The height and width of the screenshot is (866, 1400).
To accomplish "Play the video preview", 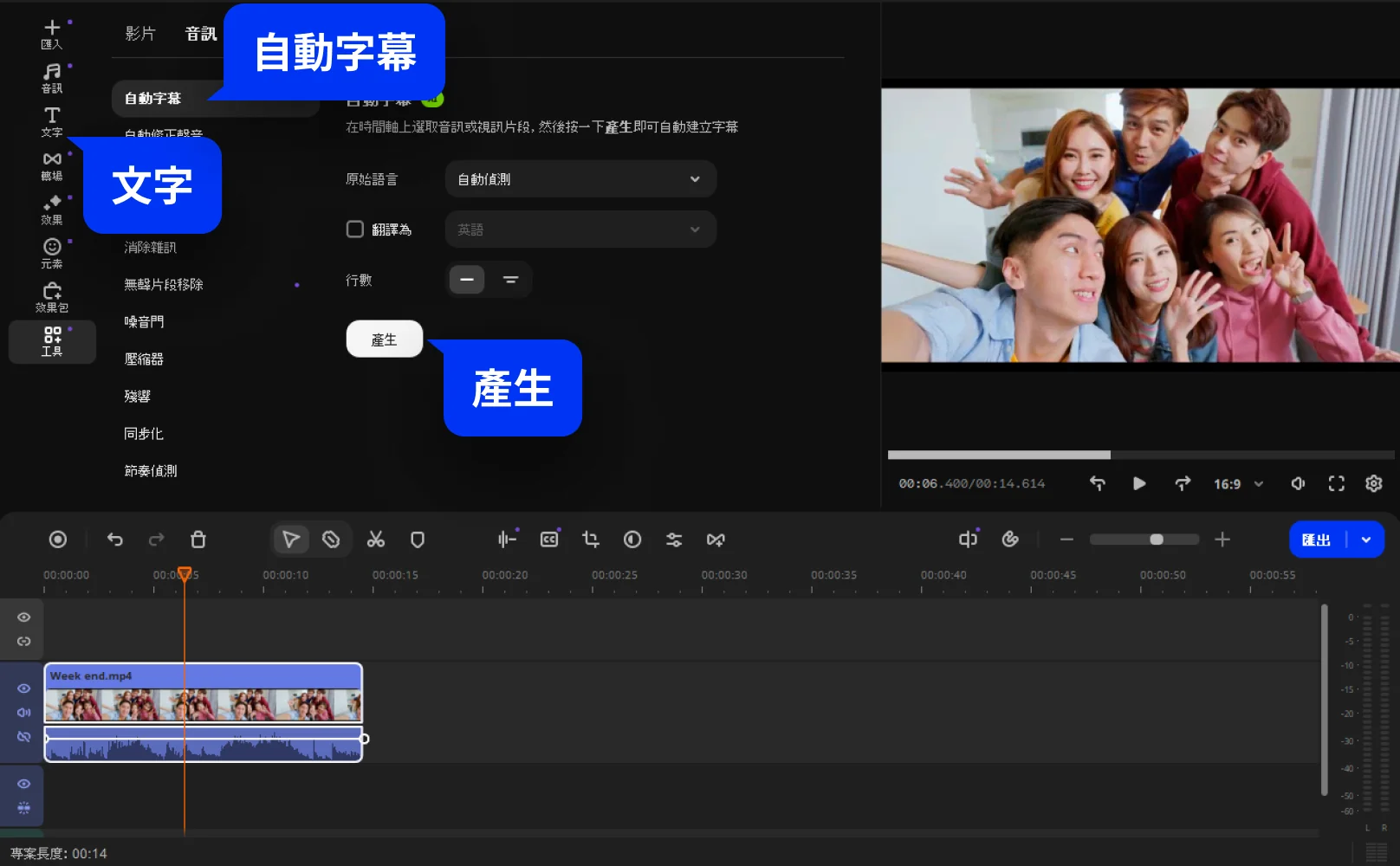I will tap(1139, 483).
